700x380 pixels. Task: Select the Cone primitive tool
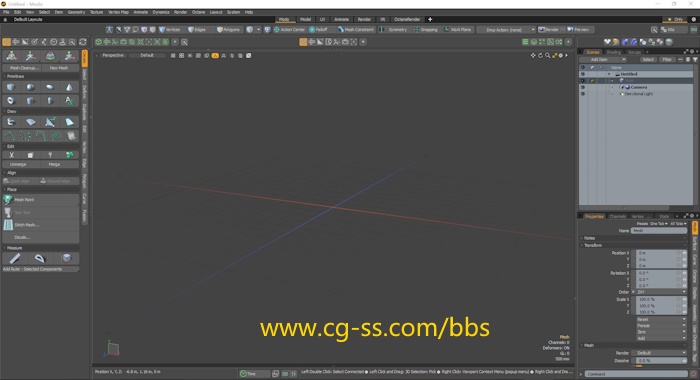[x=69, y=87]
